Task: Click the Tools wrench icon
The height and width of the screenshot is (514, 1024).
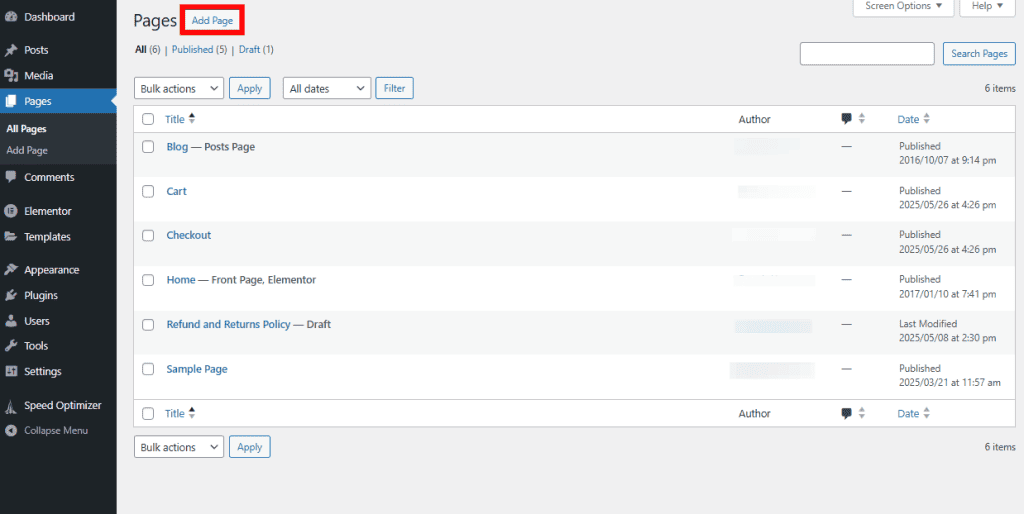Action: [x=10, y=345]
